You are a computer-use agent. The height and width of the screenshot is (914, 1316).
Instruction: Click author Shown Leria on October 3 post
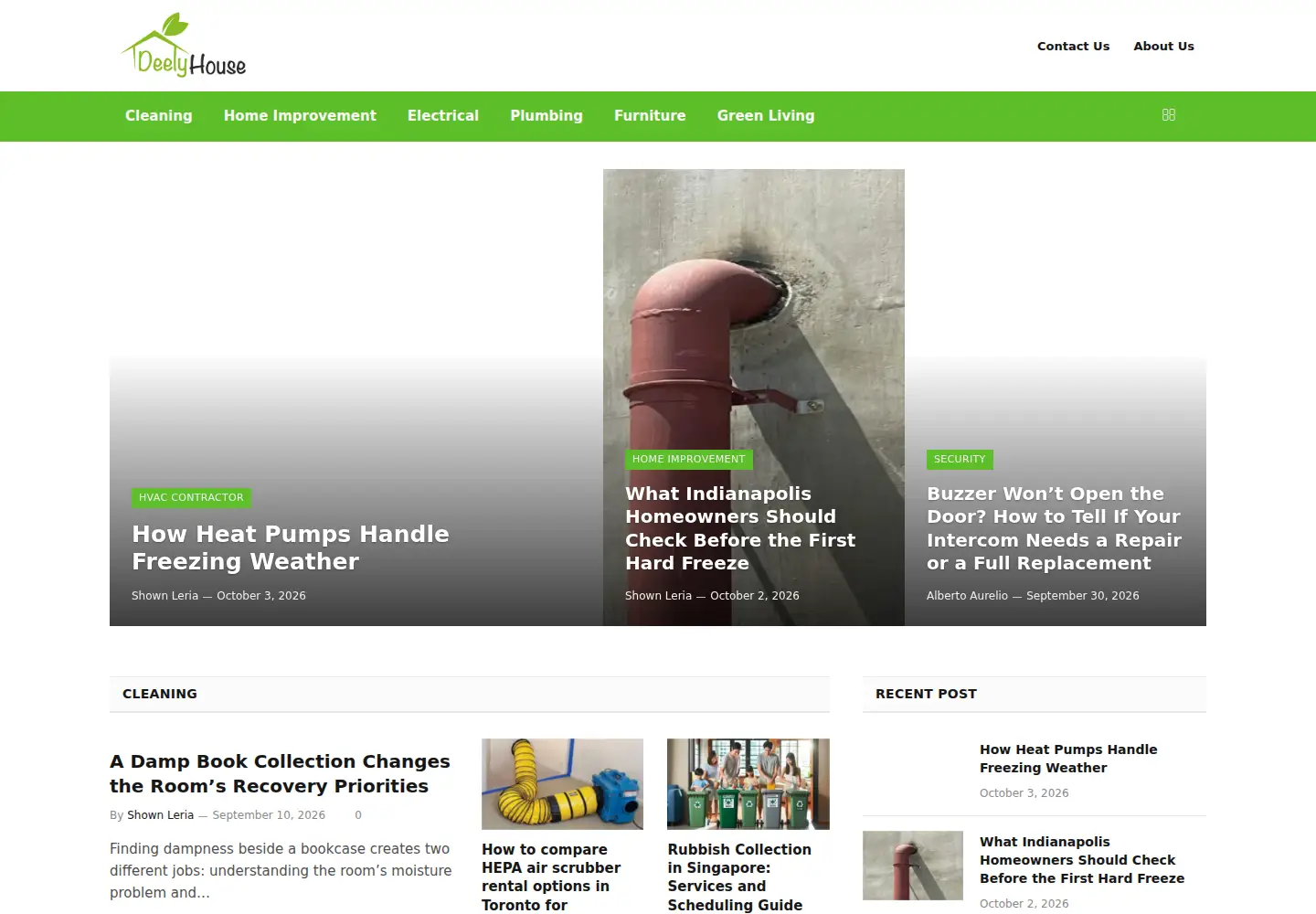pos(164,596)
